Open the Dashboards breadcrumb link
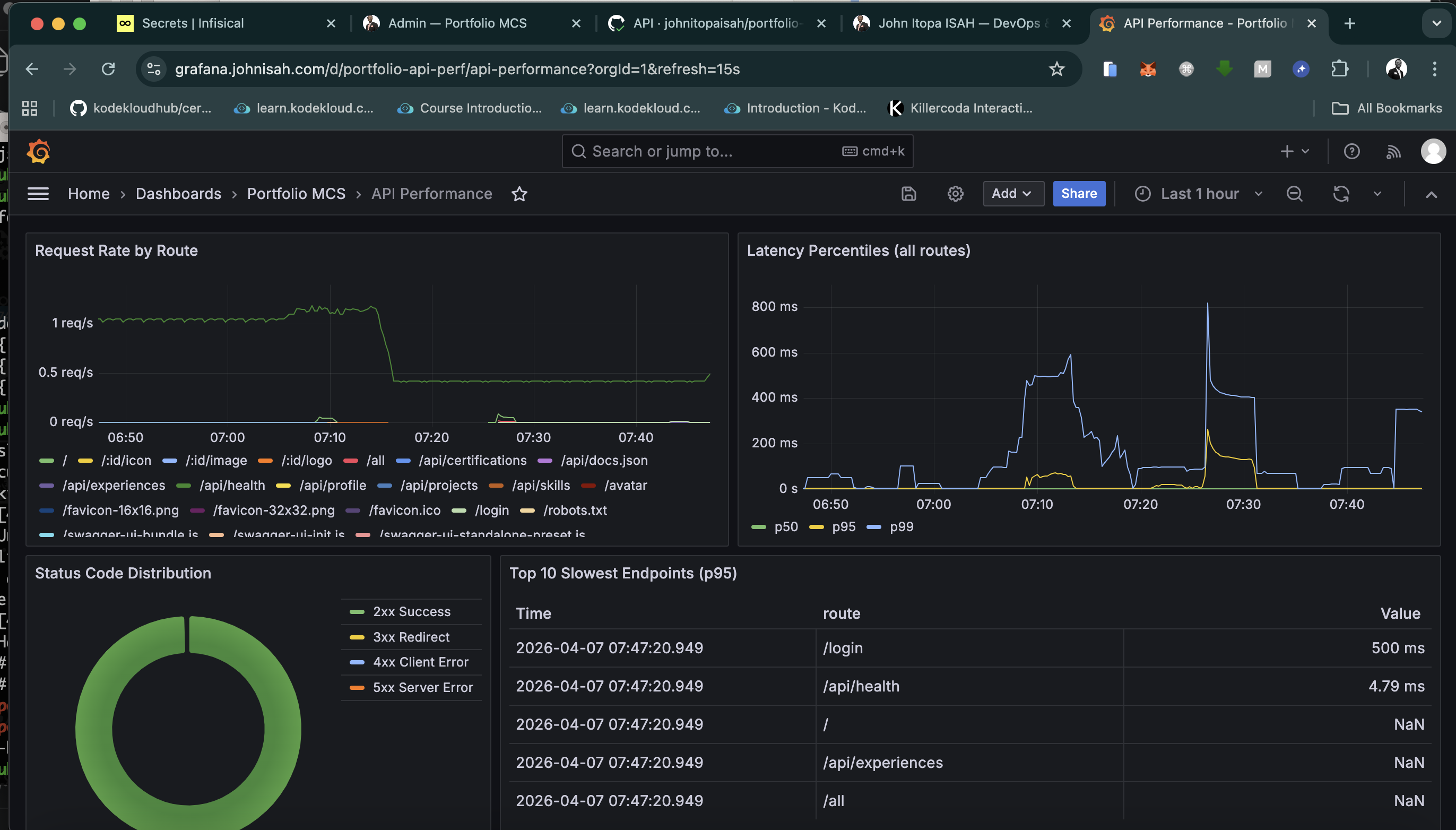This screenshot has height=830, width=1456. pyautogui.click(x=178, y=194)
